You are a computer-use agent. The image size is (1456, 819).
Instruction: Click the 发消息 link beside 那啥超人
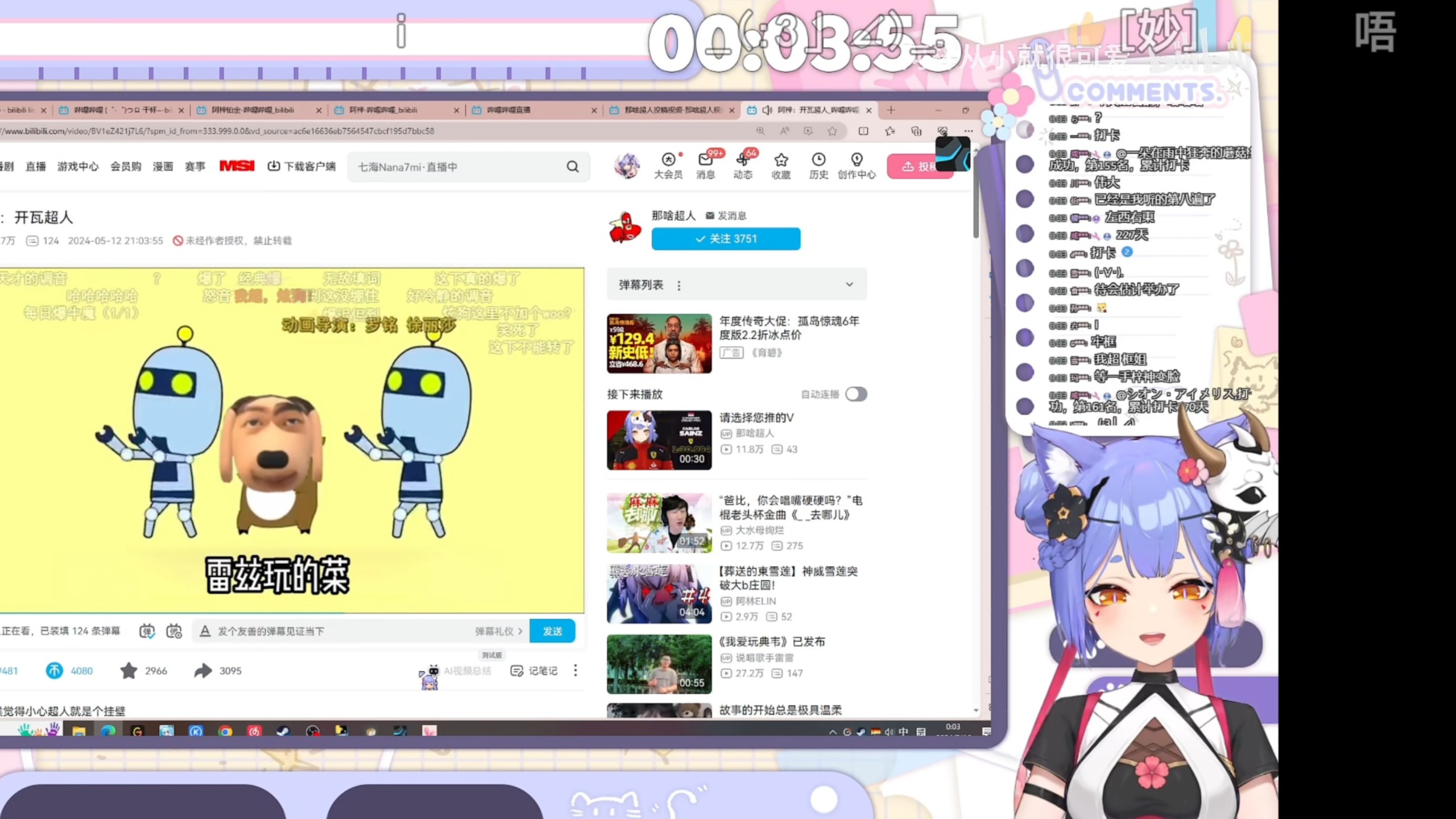pyautogui.click(x=726, y=216)
